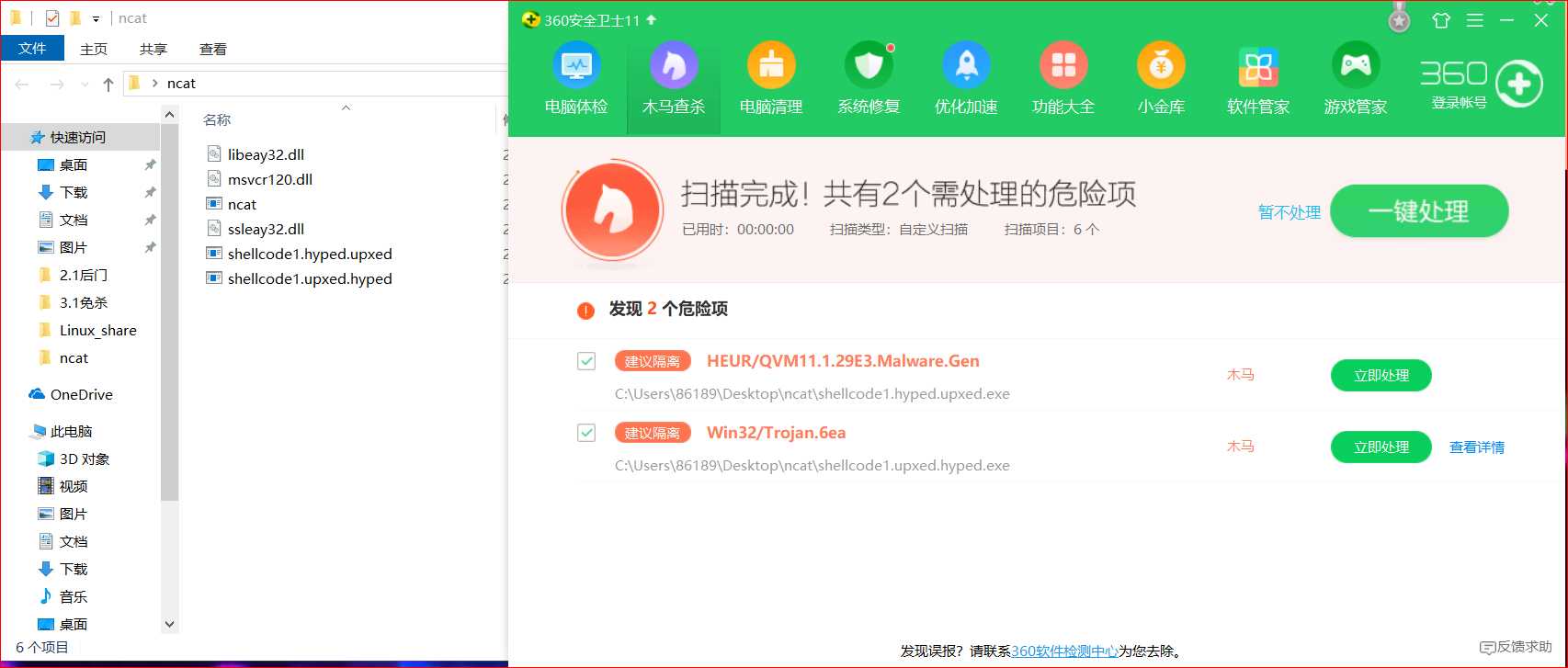Click the Win32/Trojan.6ea threat name

click(x=776, y=433)
